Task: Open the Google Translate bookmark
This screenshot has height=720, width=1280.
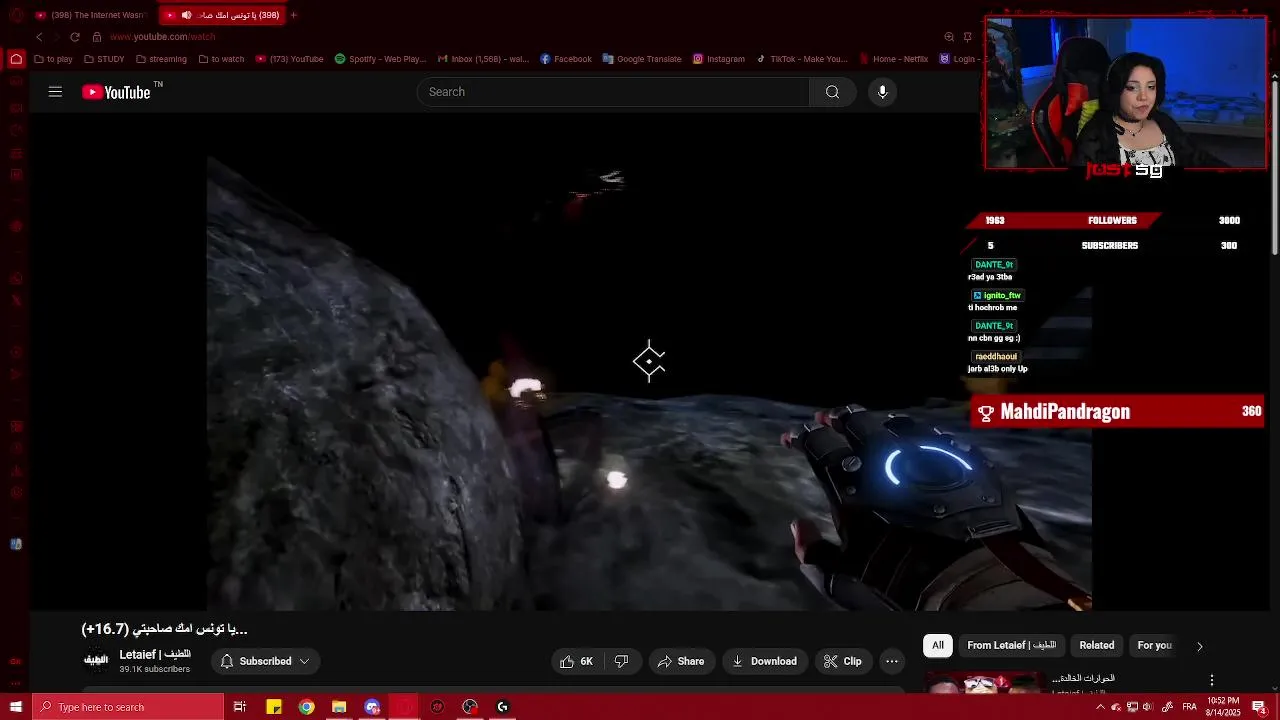Action: tap(642, 59)
